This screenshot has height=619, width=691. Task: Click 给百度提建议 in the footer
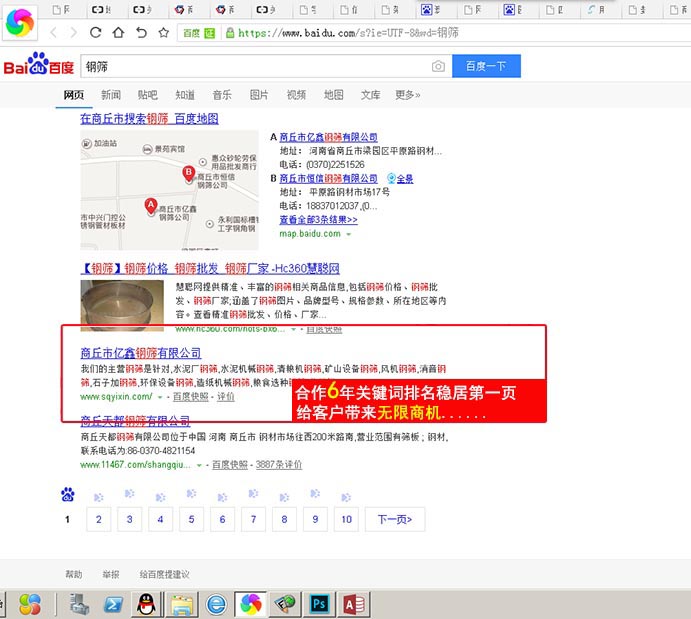coord(164,574)
